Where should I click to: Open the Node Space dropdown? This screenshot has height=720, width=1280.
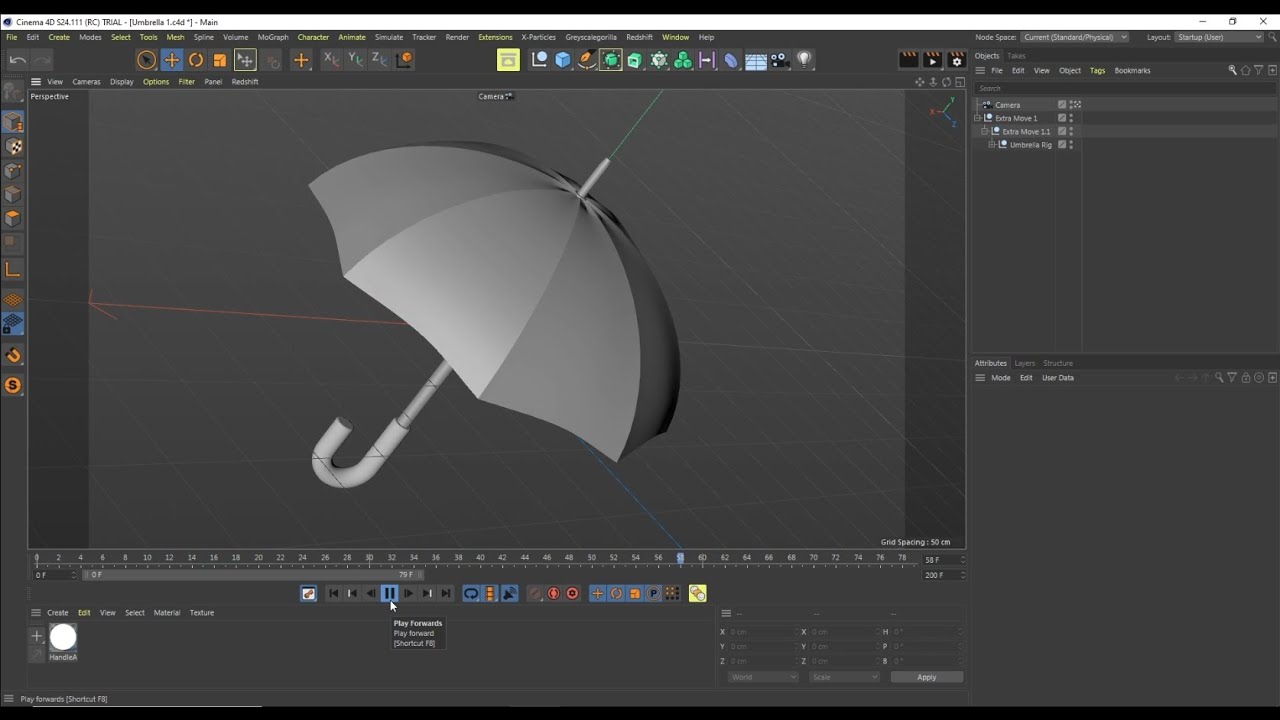(1075, 37)
